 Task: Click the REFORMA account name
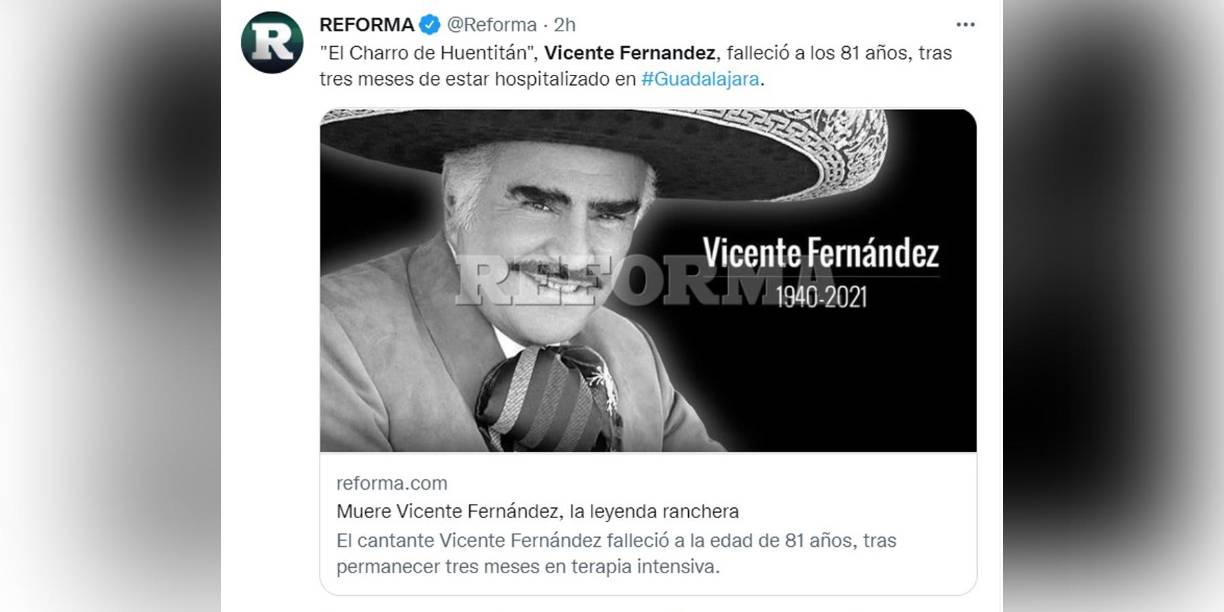(366, 25)
